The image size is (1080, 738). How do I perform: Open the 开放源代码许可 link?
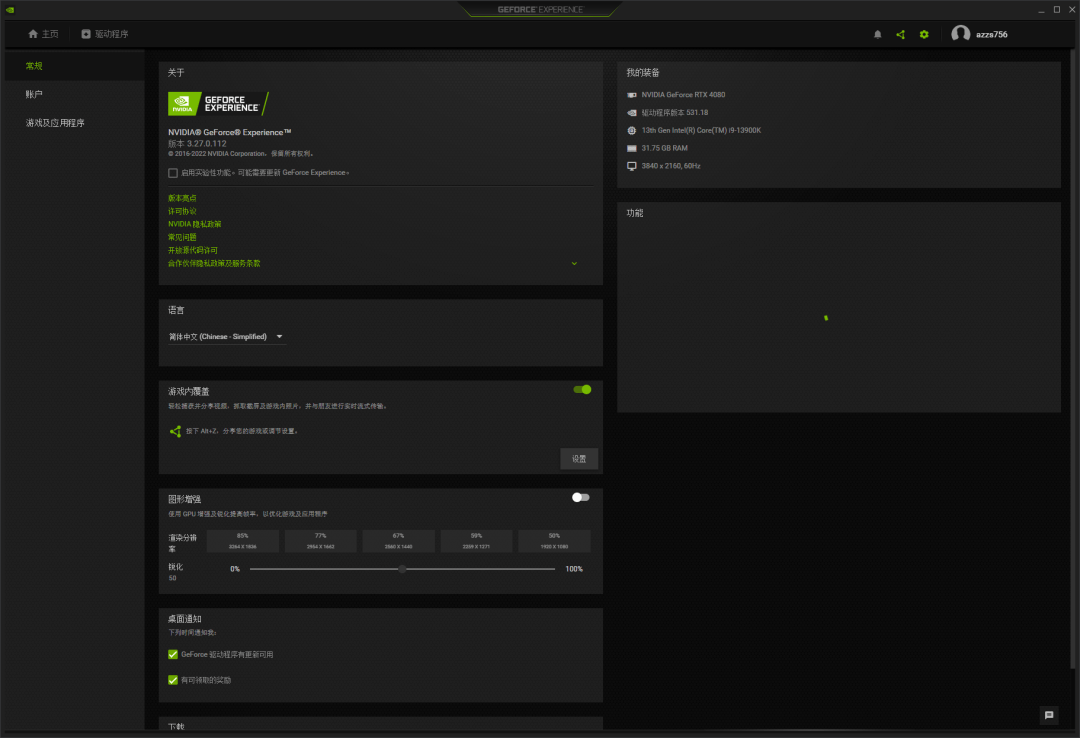tap(193, 250)
